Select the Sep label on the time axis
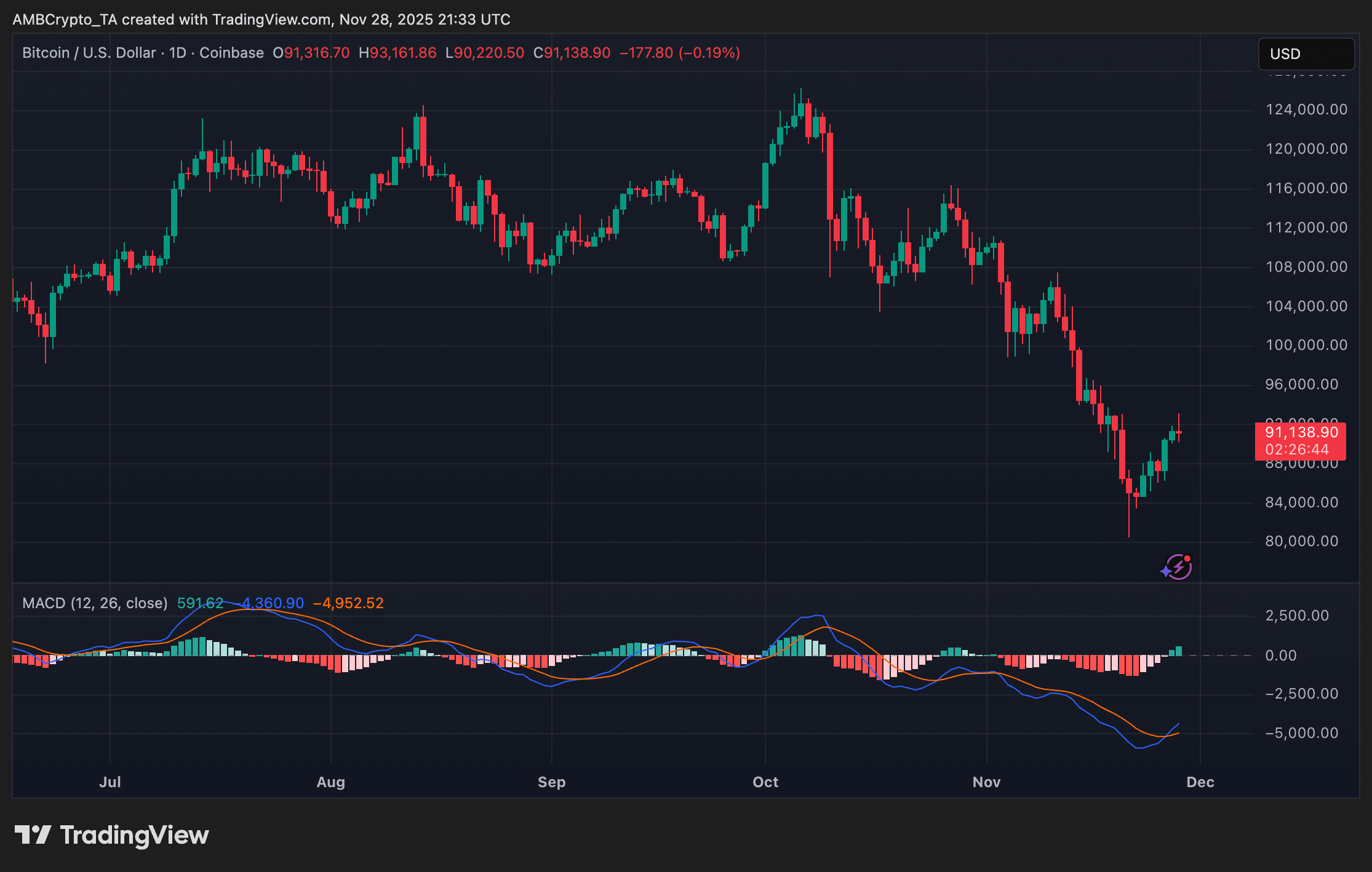 click(551, 782)
